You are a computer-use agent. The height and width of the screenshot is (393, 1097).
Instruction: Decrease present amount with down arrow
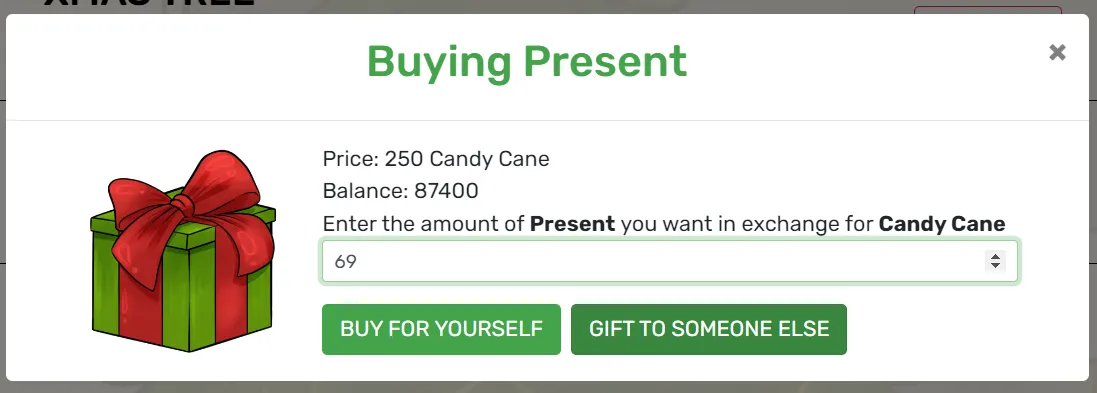tap(994, 266)
